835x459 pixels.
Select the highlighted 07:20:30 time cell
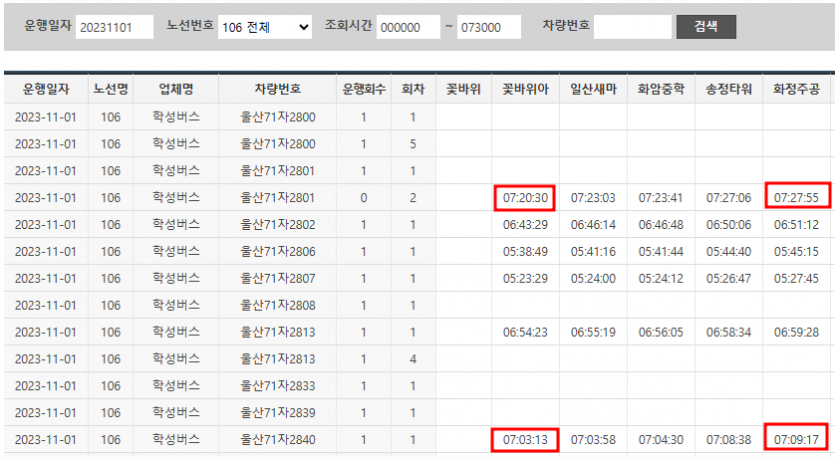[524, 198]
